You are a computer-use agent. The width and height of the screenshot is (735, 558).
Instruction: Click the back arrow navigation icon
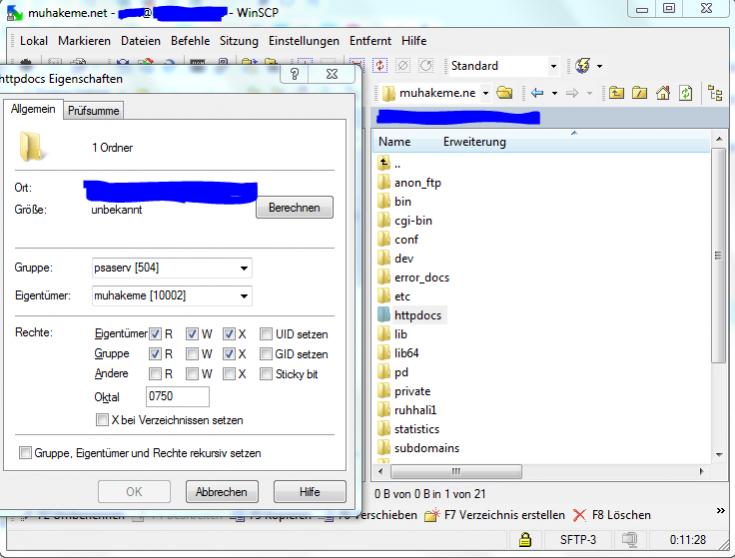click(538, 93)
